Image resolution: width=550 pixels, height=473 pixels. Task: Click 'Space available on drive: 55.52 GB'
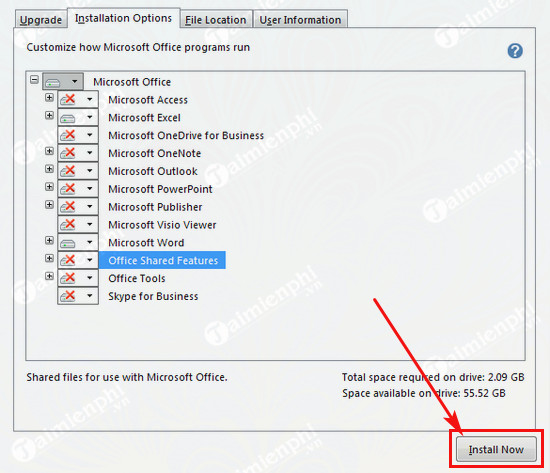[424, 393]
